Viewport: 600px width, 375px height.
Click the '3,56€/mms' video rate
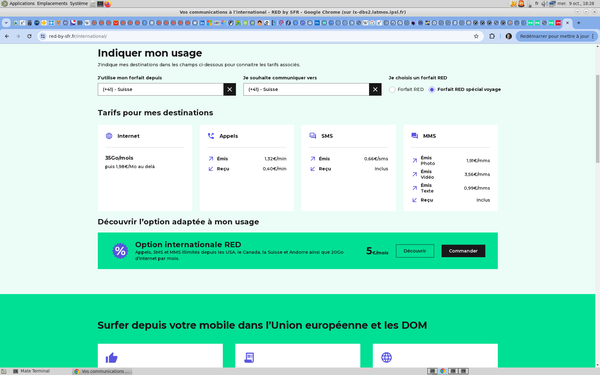pos(477,174)
